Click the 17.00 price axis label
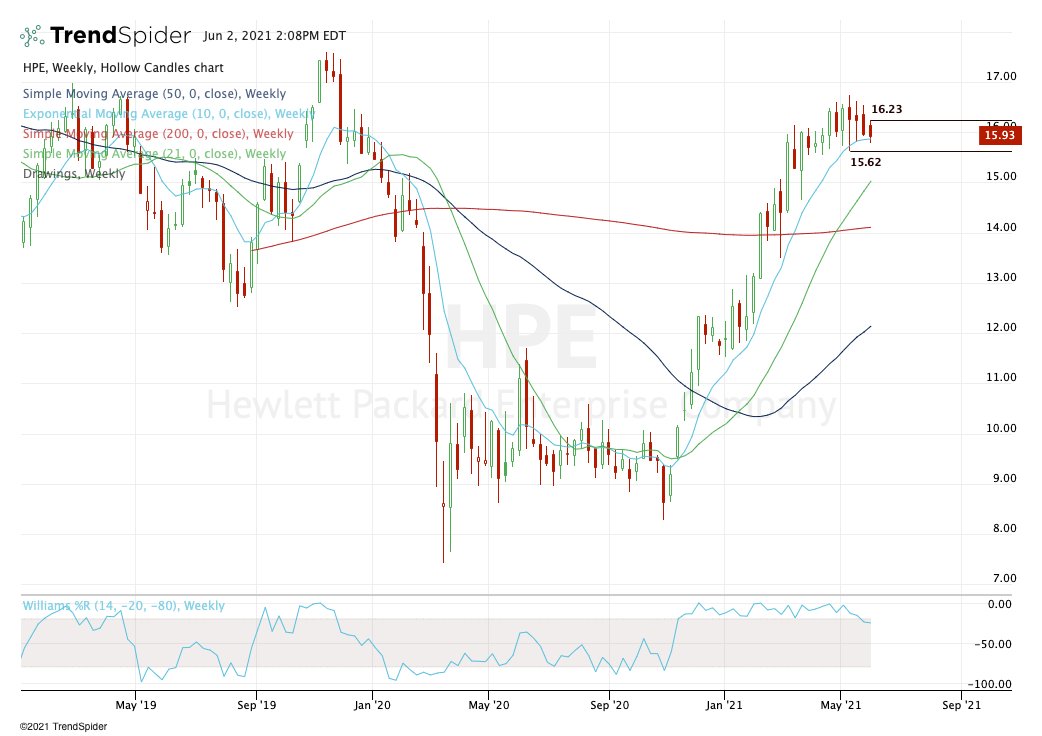Screen dimensions: 1042x736 click(x=1001, y=76)
